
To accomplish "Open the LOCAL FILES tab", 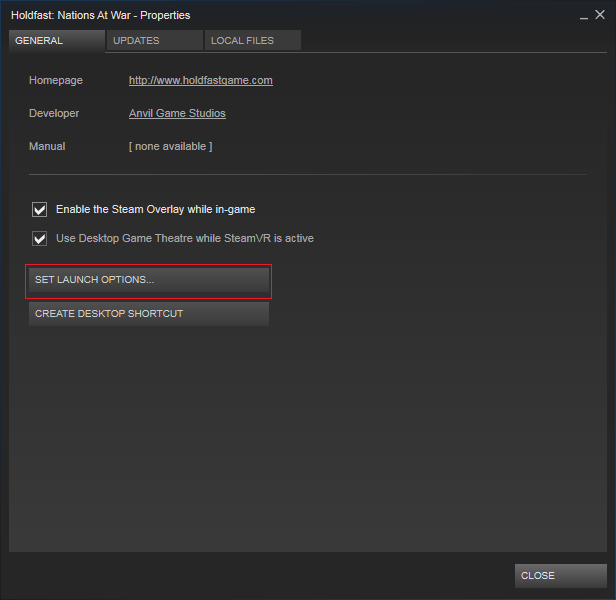I will (252, 41).
